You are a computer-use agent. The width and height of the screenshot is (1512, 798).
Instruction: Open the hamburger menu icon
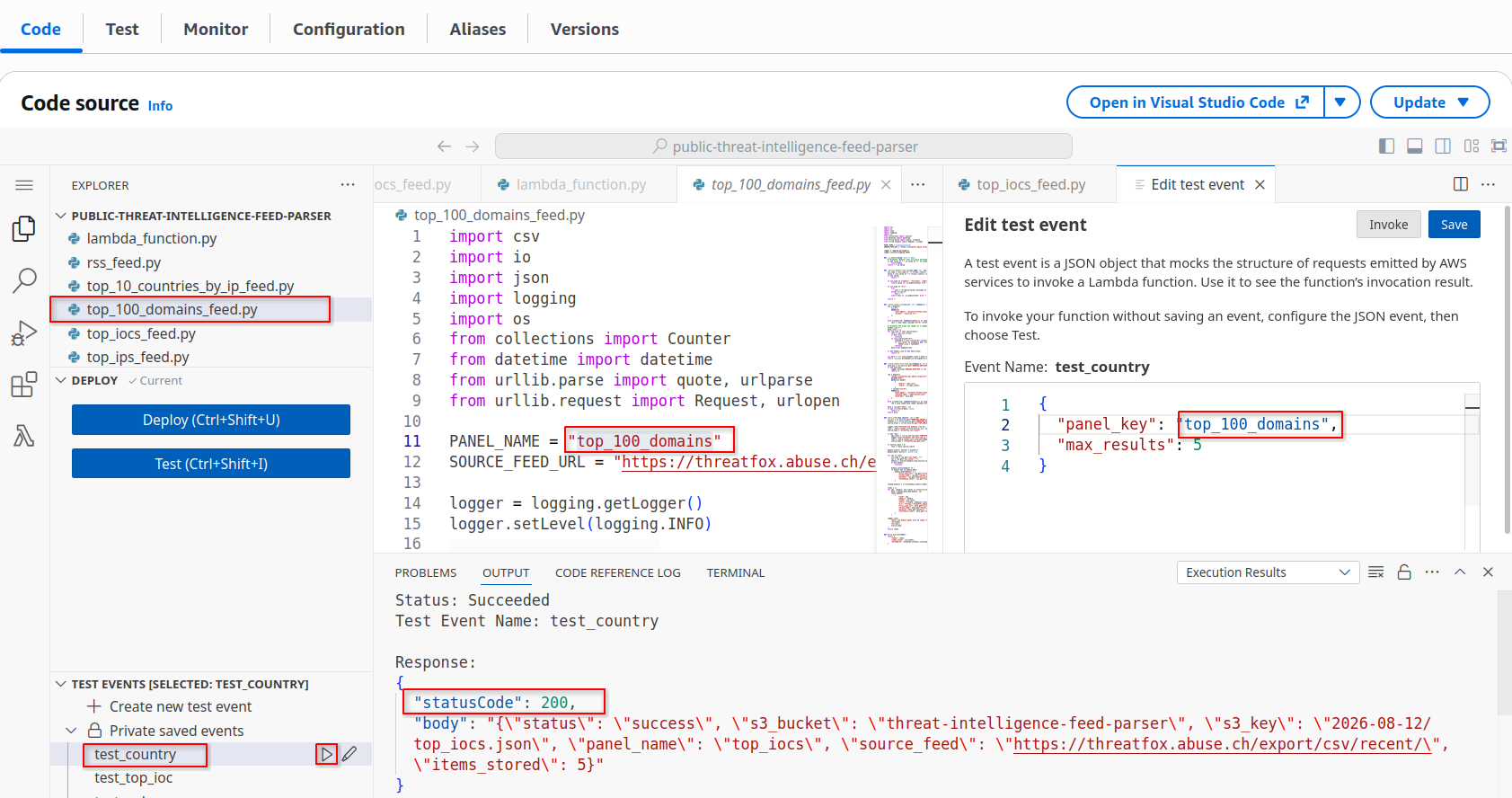(24, 185)
